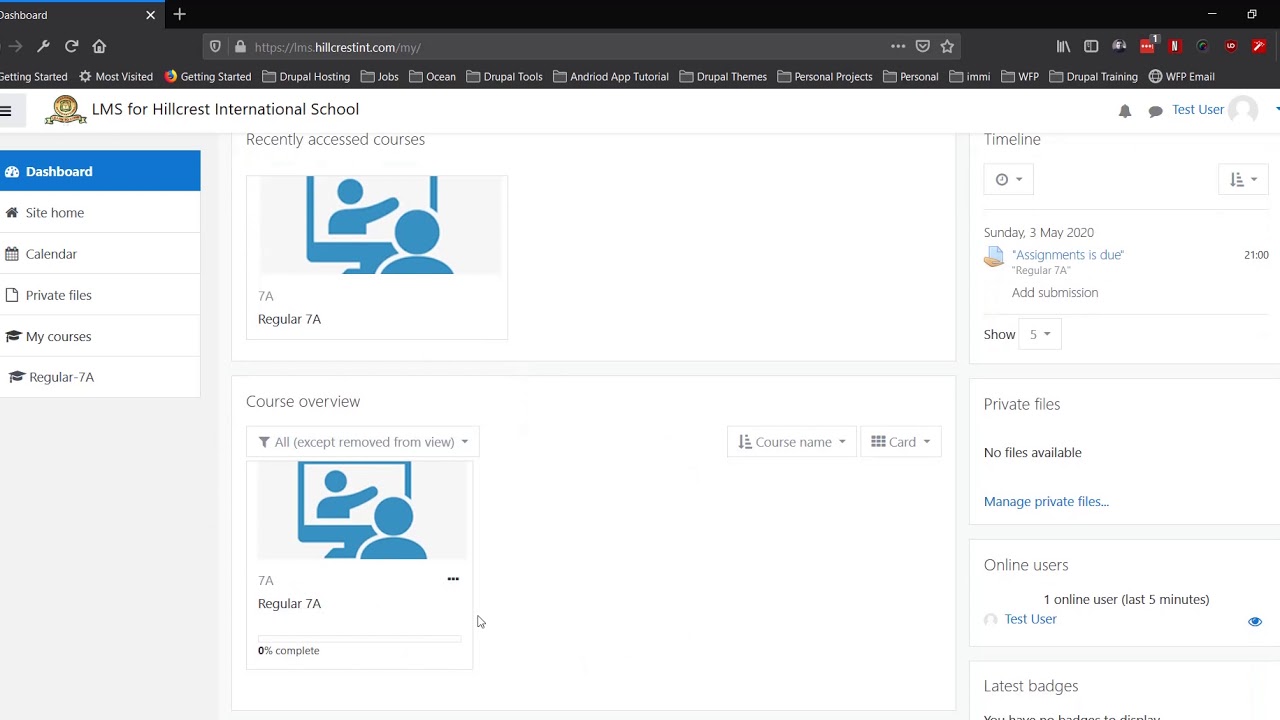
Task: Click the tracking protection shield icon
Action: tap(215, 47)
